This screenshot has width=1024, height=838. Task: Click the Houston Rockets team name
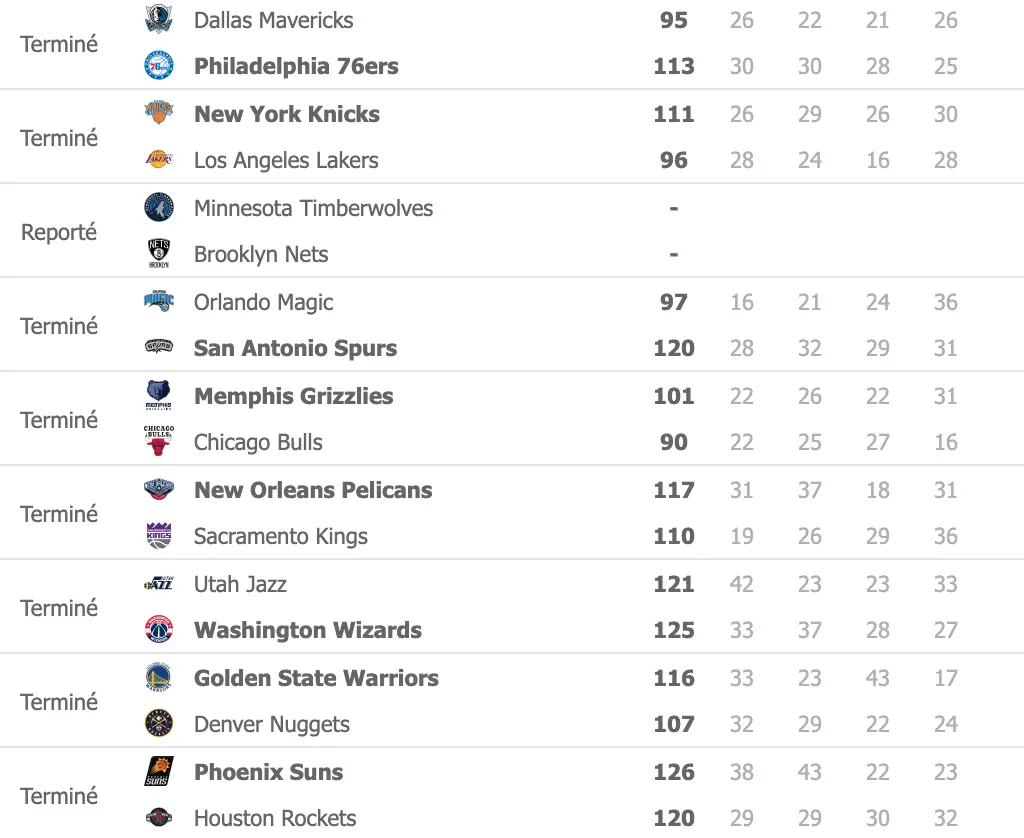(275, 818)
